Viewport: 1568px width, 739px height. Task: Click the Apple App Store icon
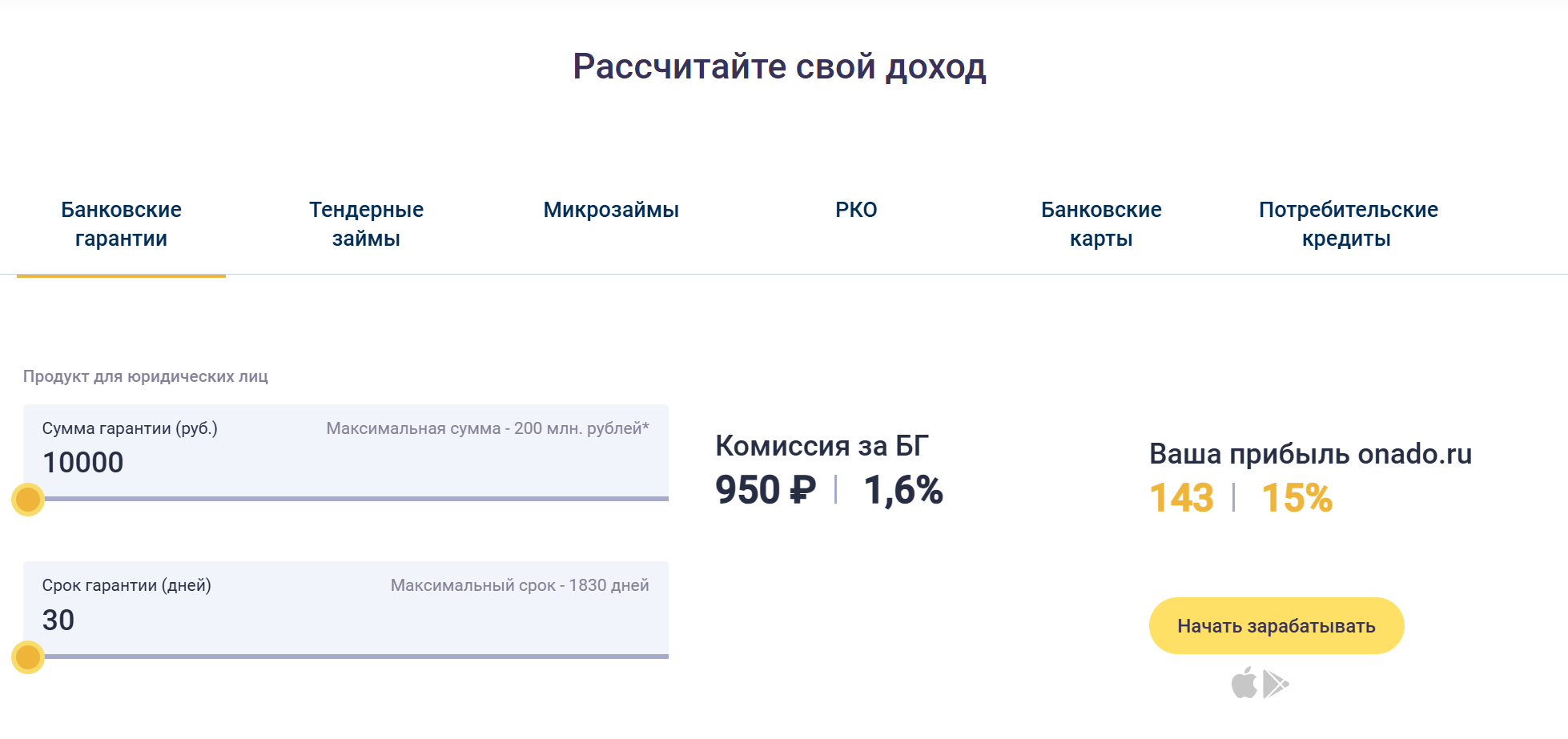[1244, 683]
